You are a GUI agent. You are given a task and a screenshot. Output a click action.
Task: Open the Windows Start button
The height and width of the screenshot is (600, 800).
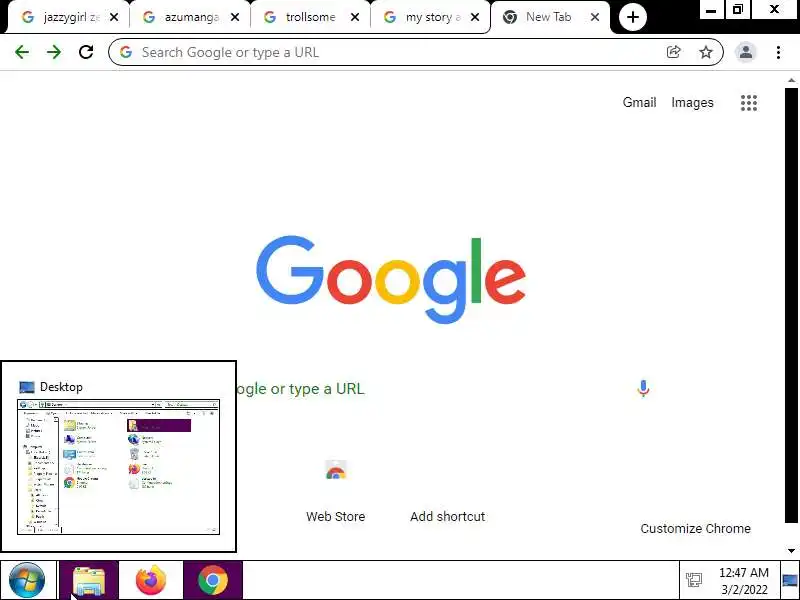pyautogui.click(x=27, y=580)
